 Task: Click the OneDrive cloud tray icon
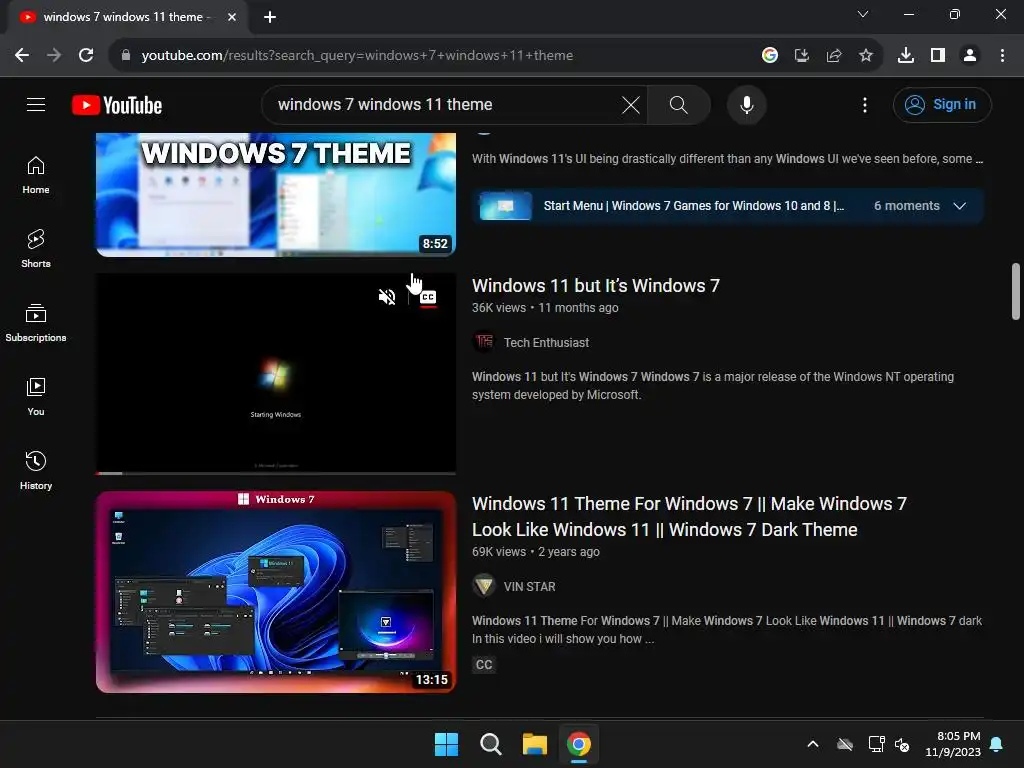coord(845,744)
